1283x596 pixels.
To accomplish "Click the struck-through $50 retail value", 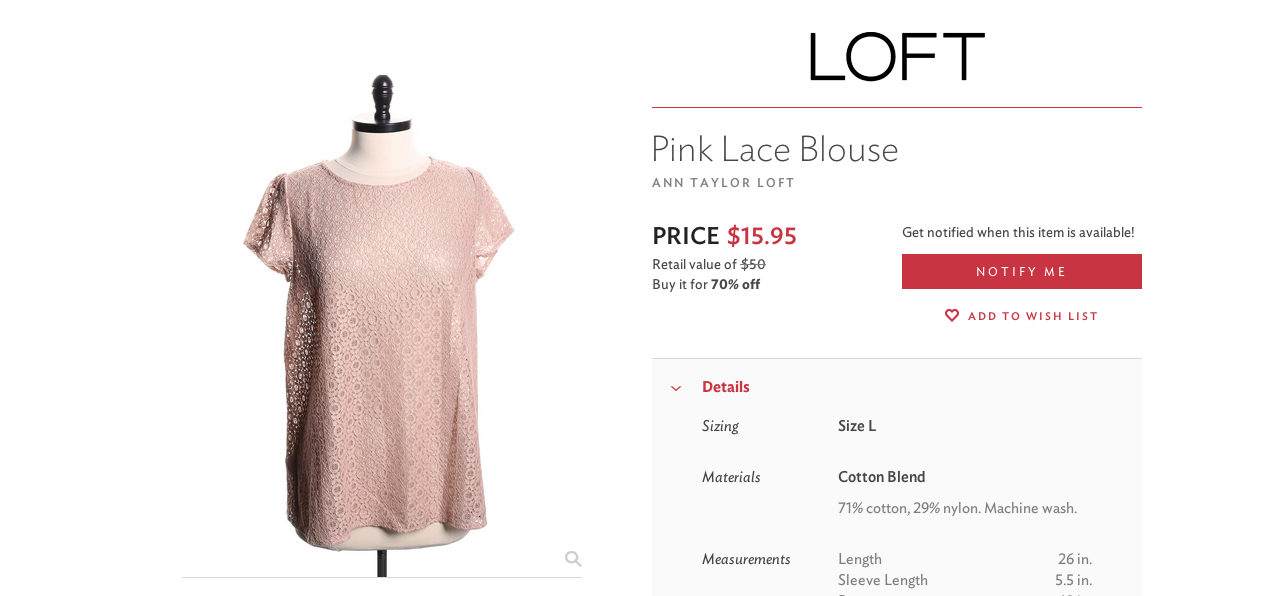I will tap(753, 264).
